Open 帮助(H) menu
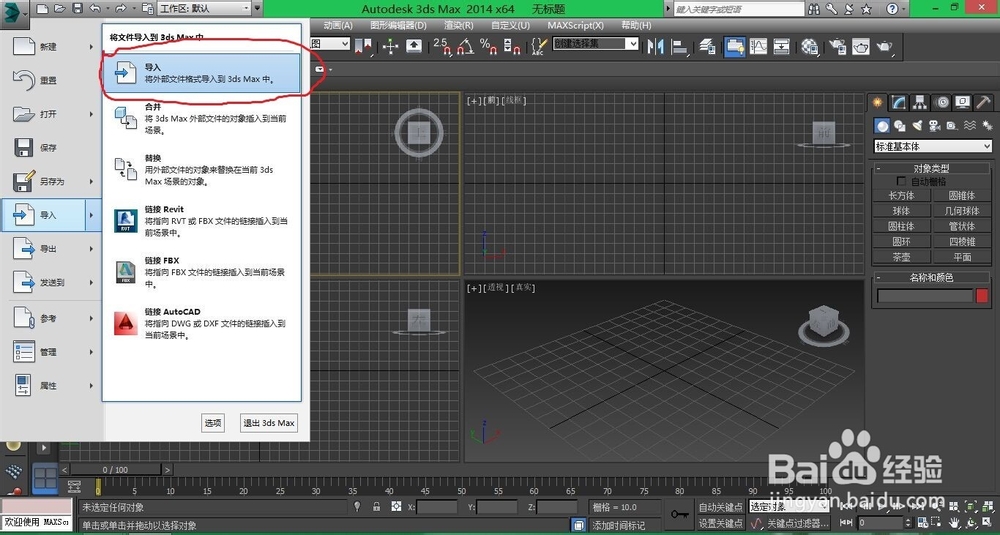Viewport: 1000px width, 535px height. [636, 26]
